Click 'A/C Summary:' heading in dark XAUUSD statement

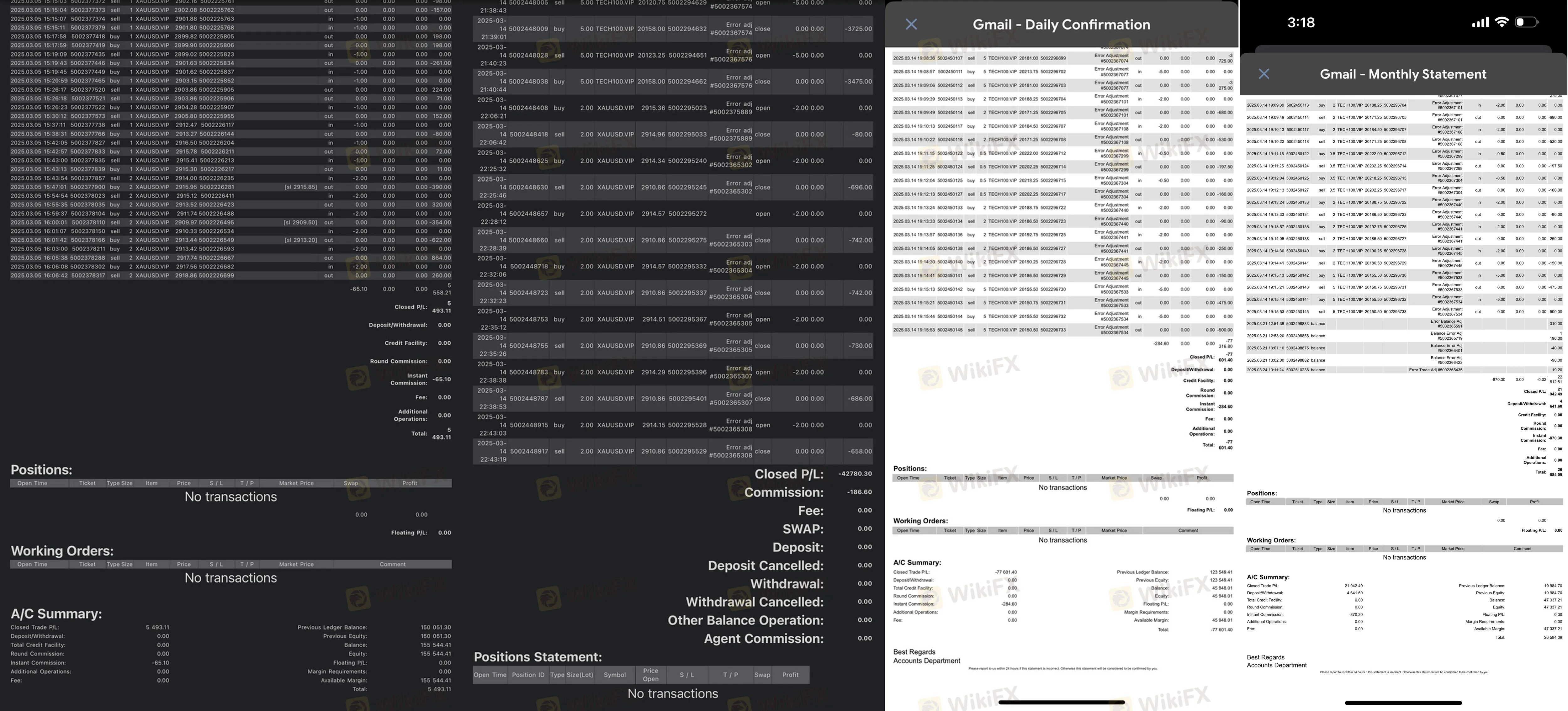(56, 613)
